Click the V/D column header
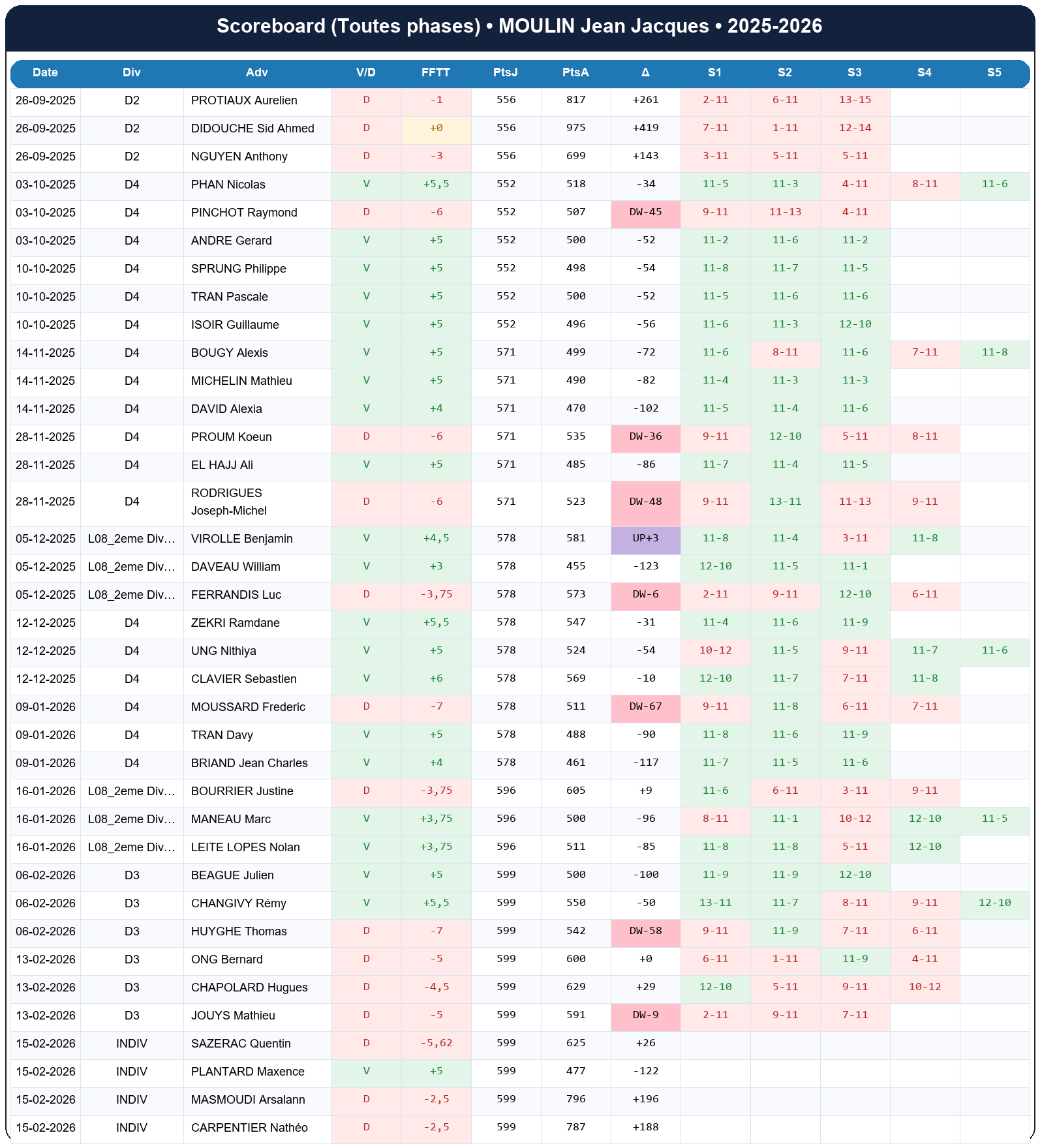The image size is (1040, 1148). tap(366, 72)
